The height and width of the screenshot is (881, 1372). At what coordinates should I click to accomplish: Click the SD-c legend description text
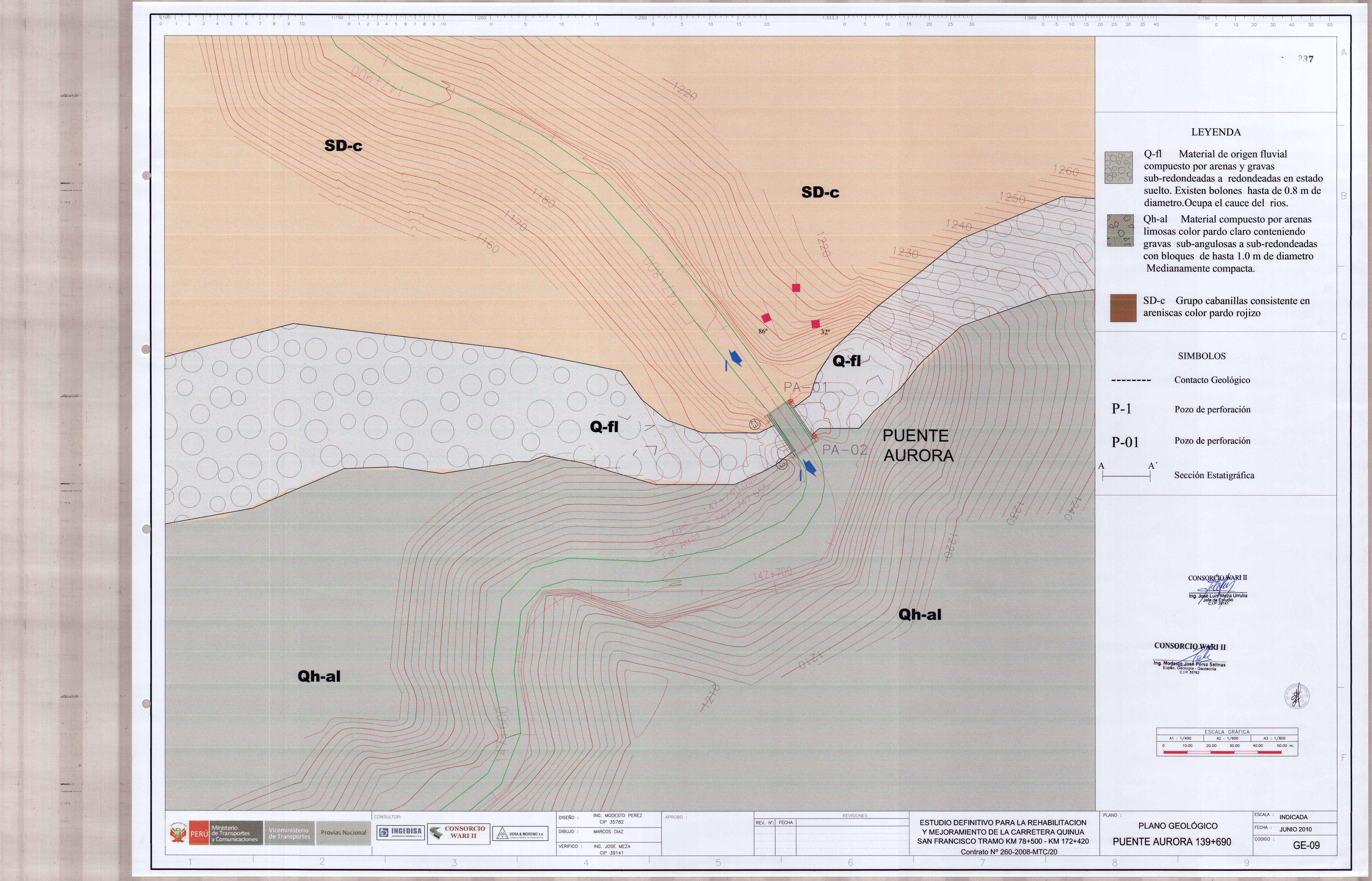(1226, 307)
